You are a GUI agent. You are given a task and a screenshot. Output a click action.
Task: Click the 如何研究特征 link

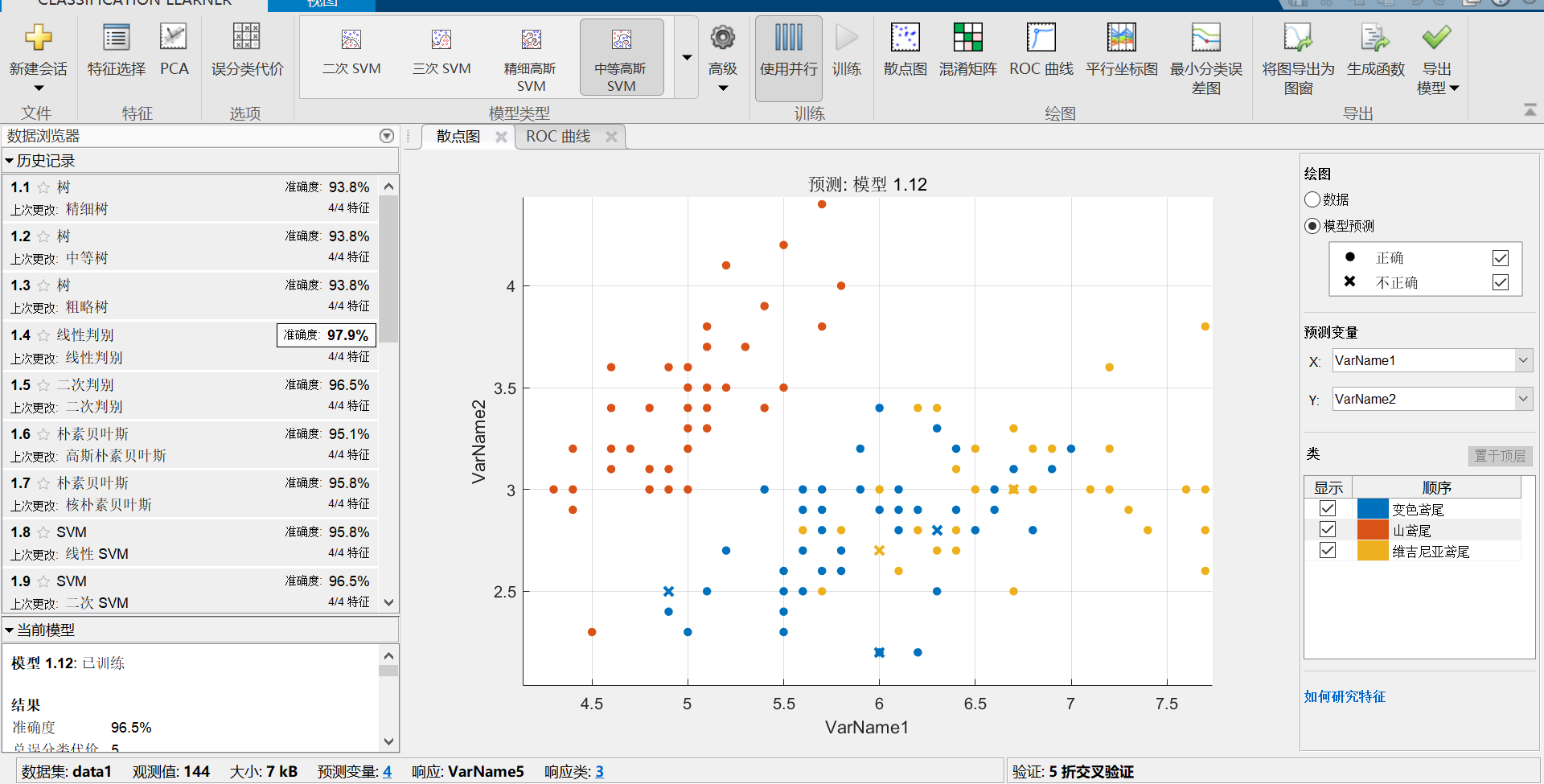pyautogui.click(x=1345, y=696)
